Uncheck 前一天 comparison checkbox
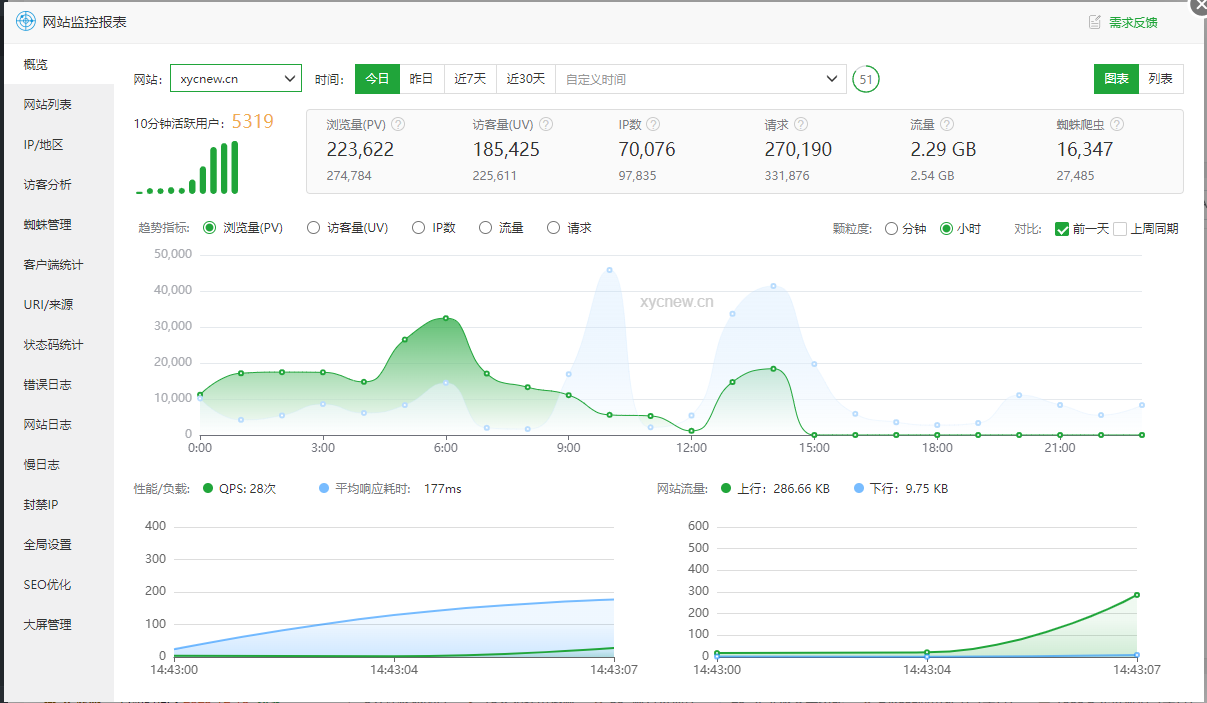This screenshot has height=703, width=1207. 1062,229
